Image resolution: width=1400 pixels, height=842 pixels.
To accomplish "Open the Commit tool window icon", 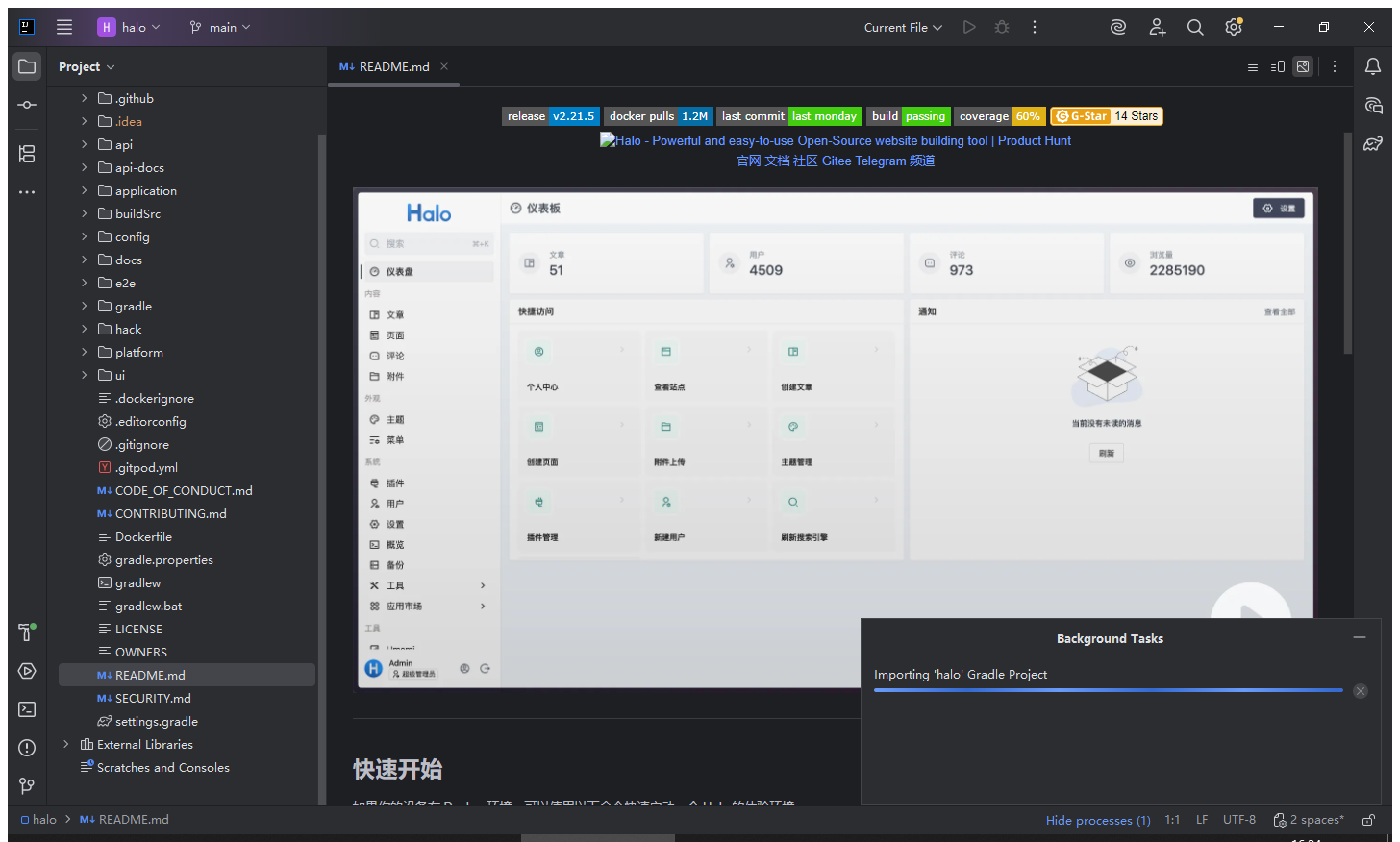I will click(27, 105).
